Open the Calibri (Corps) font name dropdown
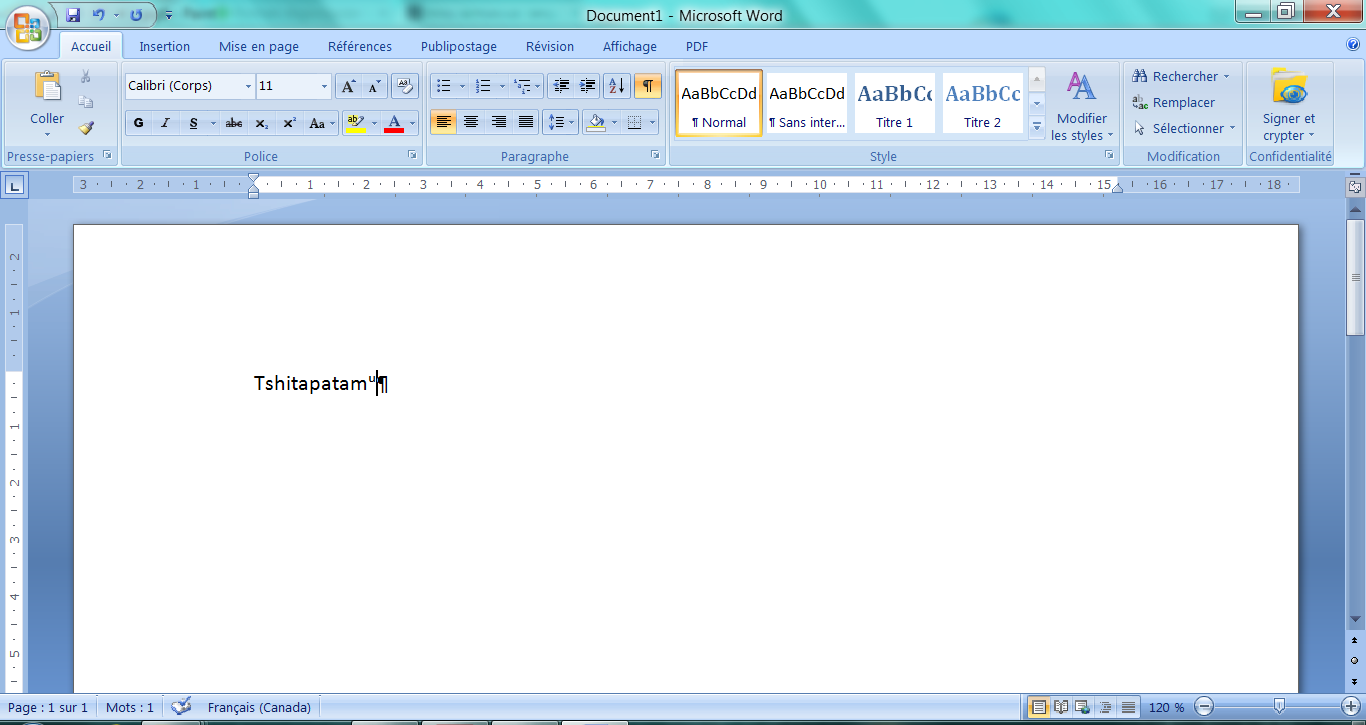 pyautogui.click(x=248, y=87)
